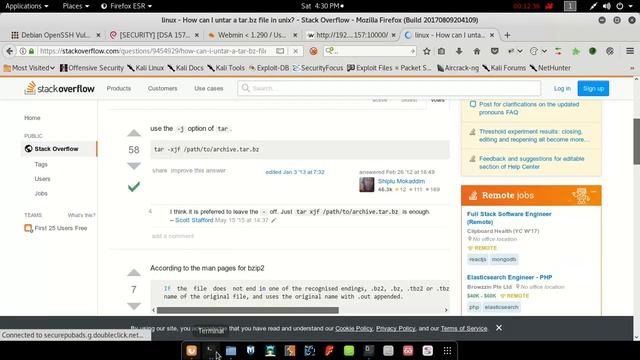Click the Log in button

(x=562, y=88)
